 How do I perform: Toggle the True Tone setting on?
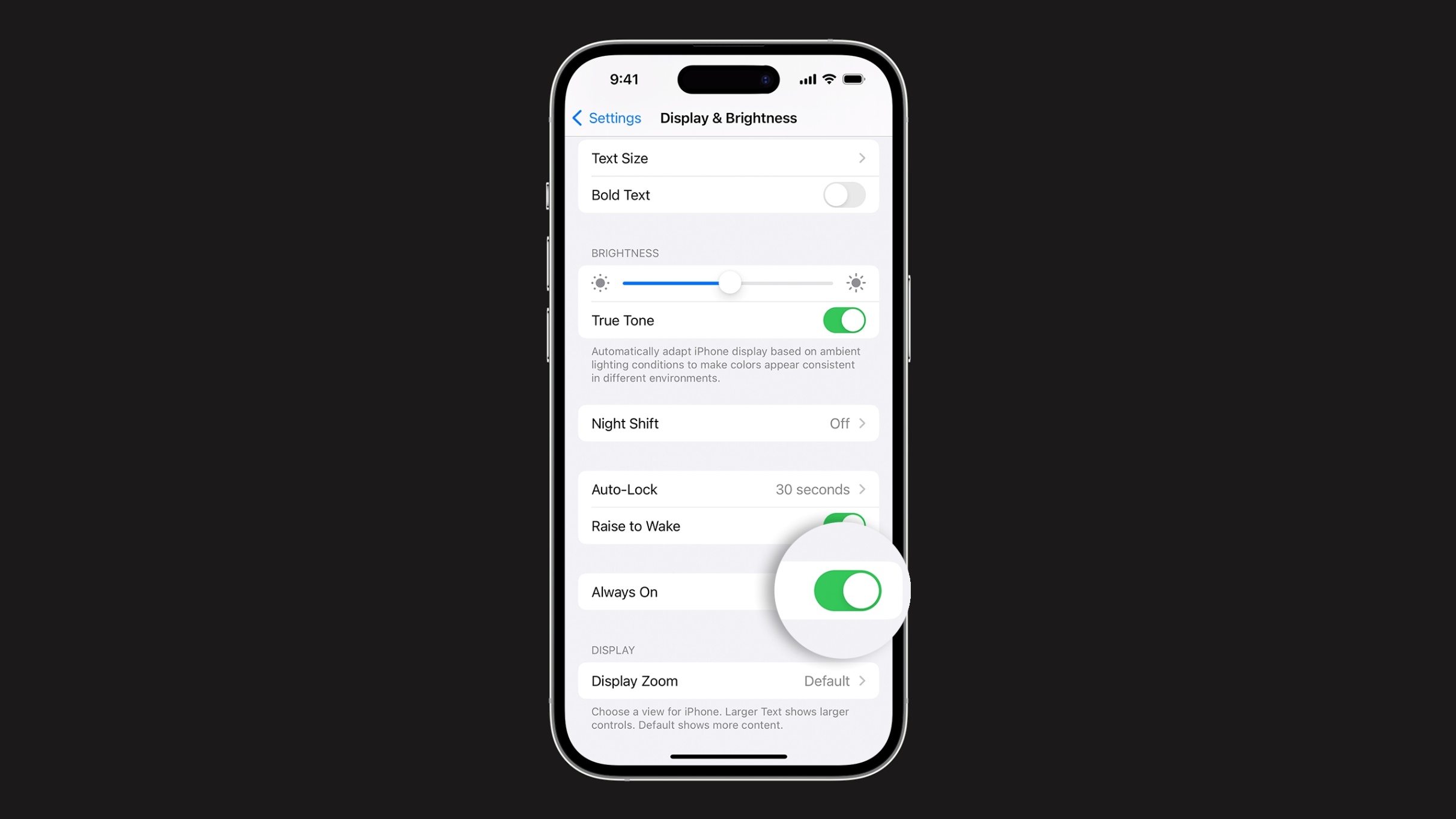(844, 320)
